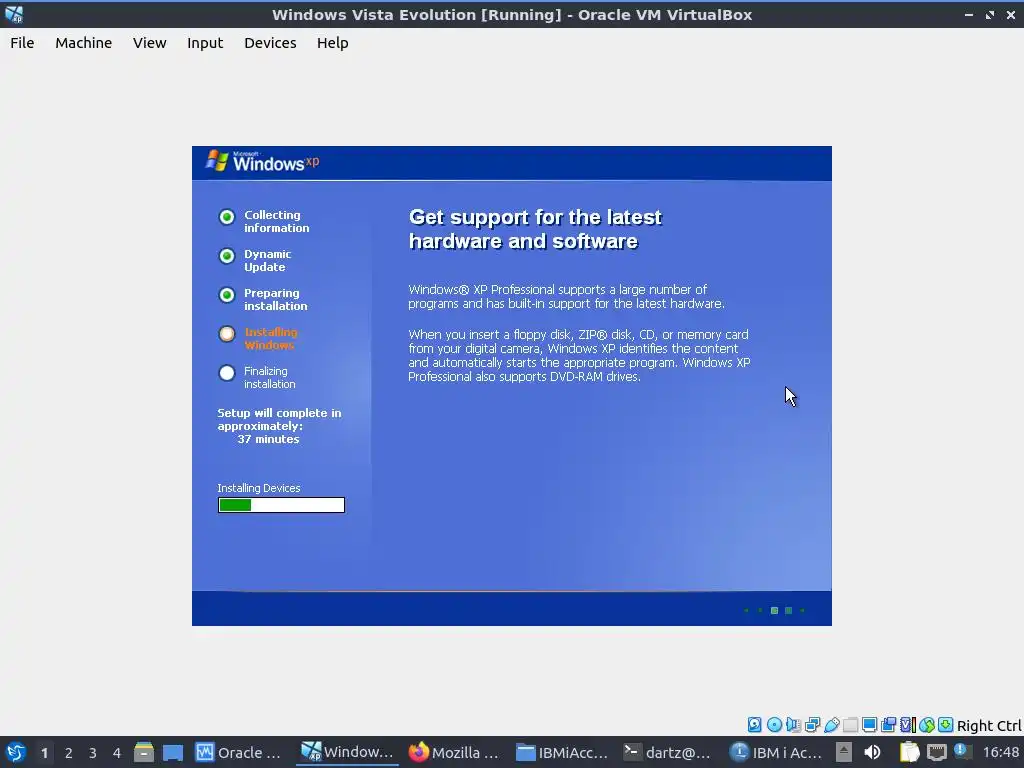Click the green setup activity squares
The width and height of the screenshot is (1024, 768).
(775, 611)
